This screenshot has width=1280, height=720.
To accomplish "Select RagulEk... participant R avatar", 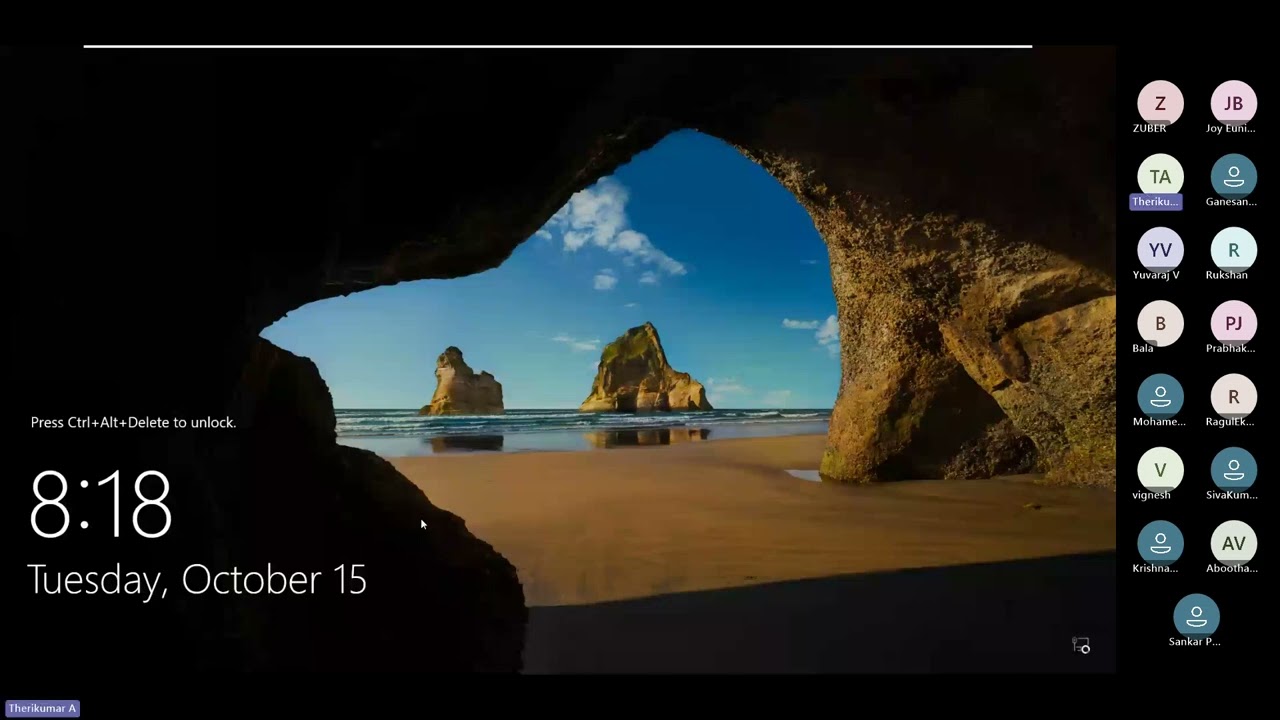I will (1234, 397).
